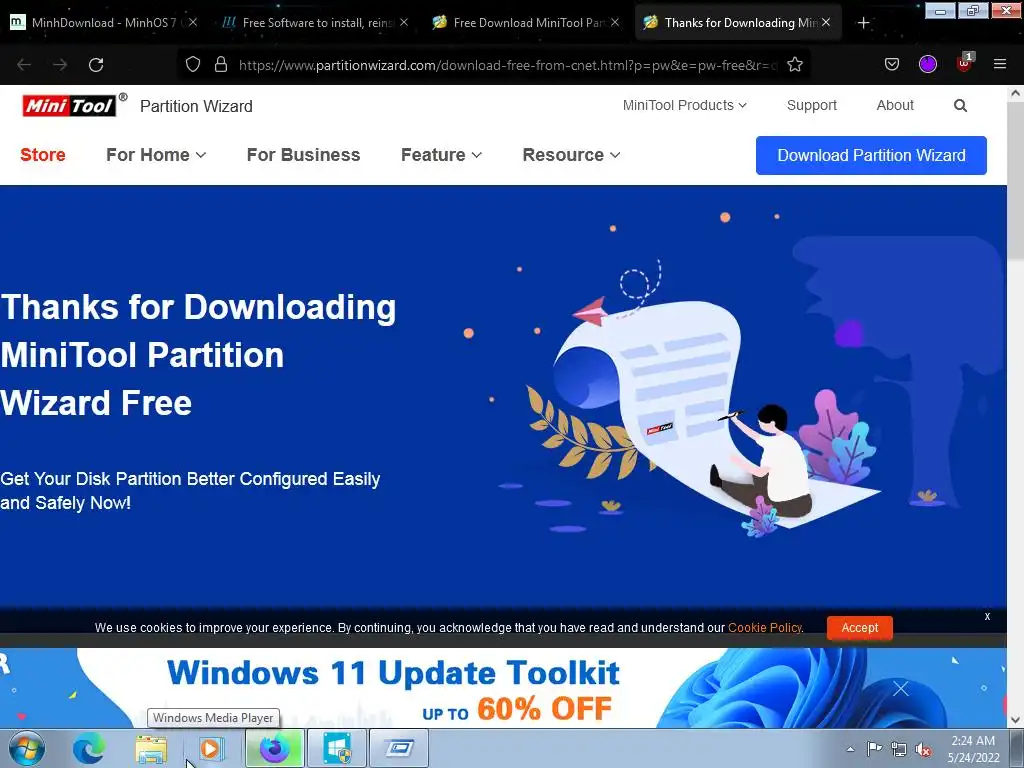Click Download Partition Wizard button
The height and width of the screenshot is (768, 1024).
pos(871,155)
